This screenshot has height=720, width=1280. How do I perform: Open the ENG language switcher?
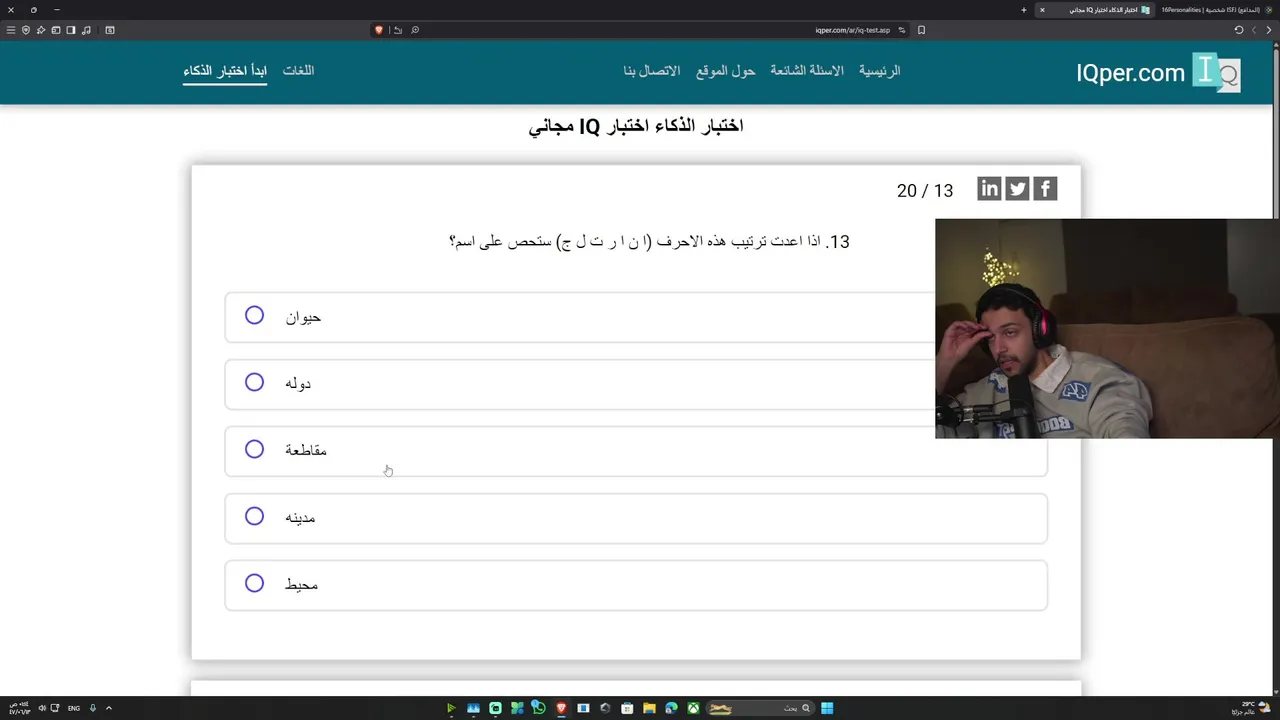(74, 708)
